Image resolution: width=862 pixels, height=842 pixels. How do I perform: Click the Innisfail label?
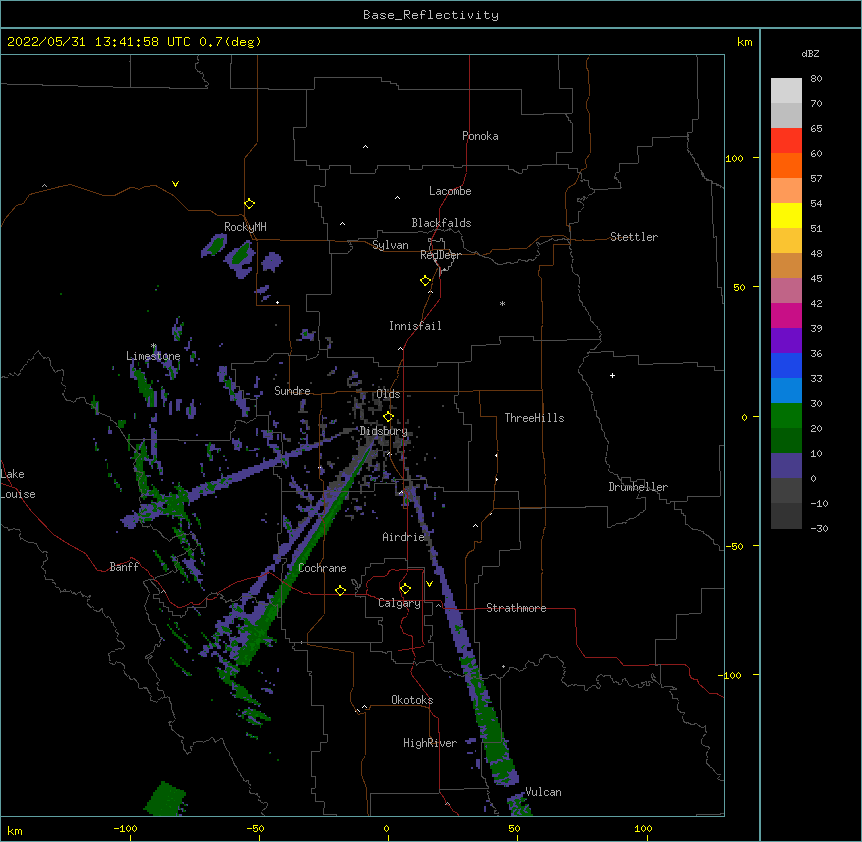(x=415, y=326)
